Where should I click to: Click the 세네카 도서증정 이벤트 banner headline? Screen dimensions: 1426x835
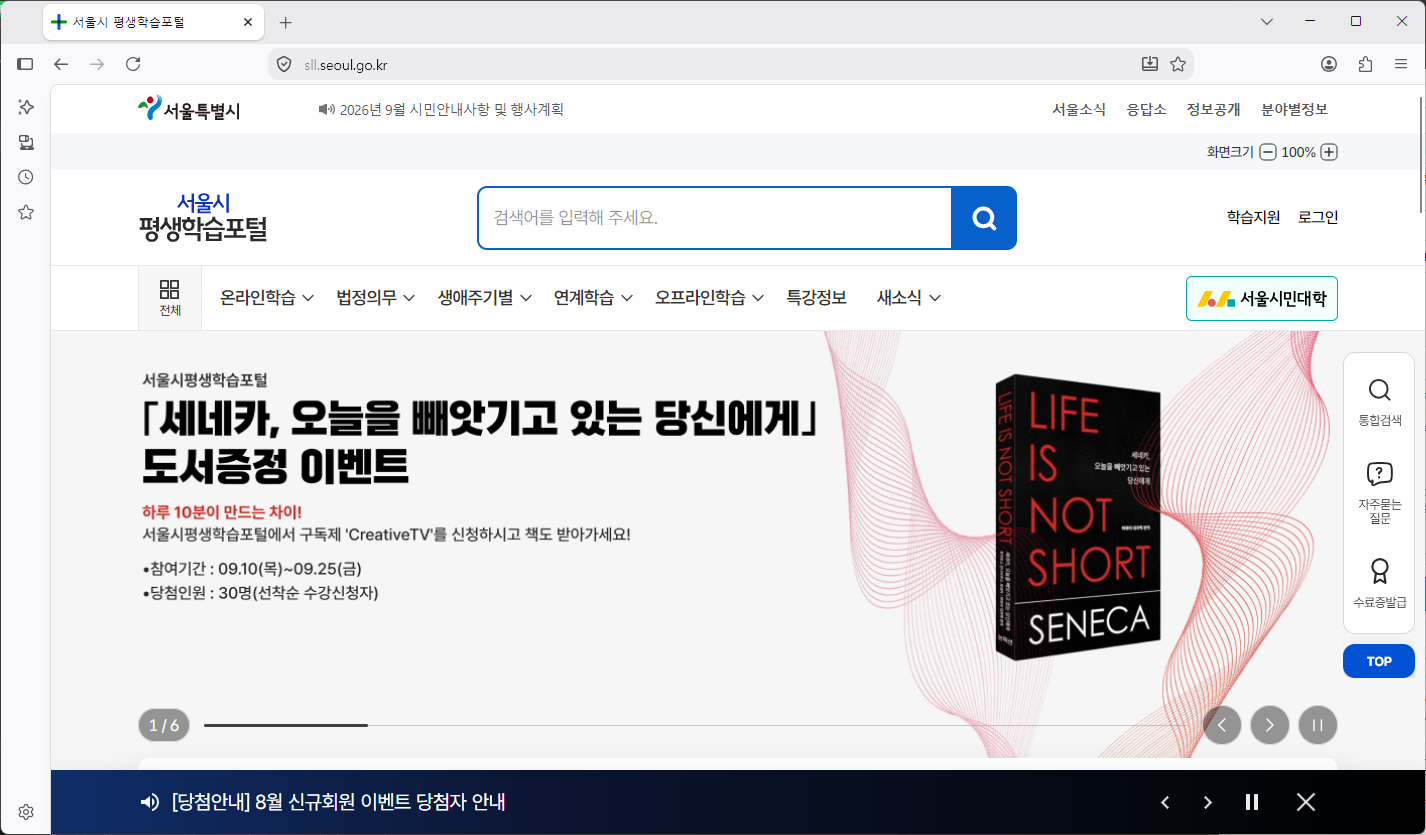(x=479, y=444)
